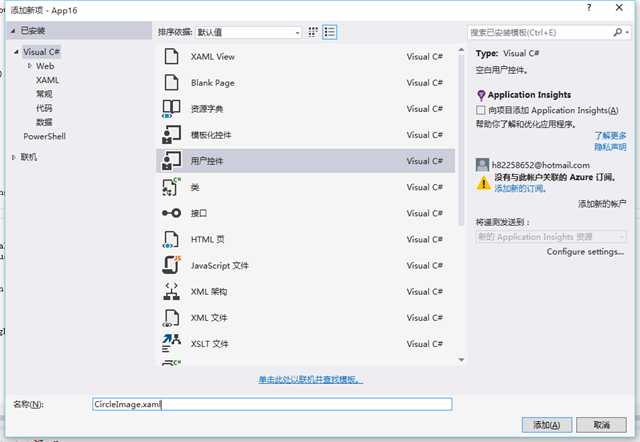Open the search options dropdown arrow

tap(627, 32)
